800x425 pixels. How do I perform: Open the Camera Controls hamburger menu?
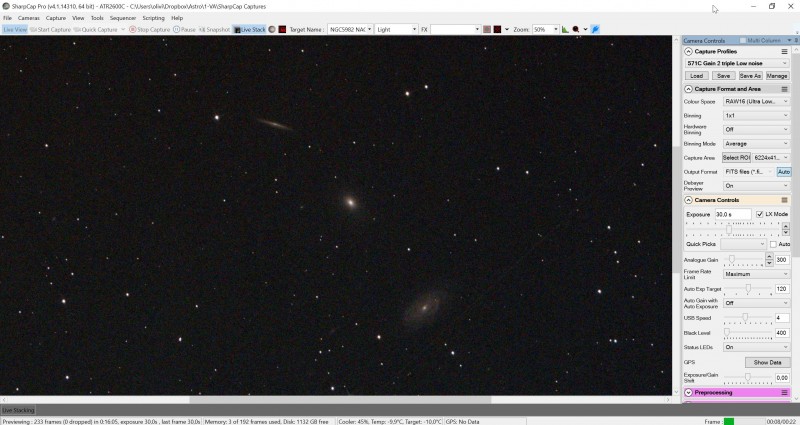(784, 200)
